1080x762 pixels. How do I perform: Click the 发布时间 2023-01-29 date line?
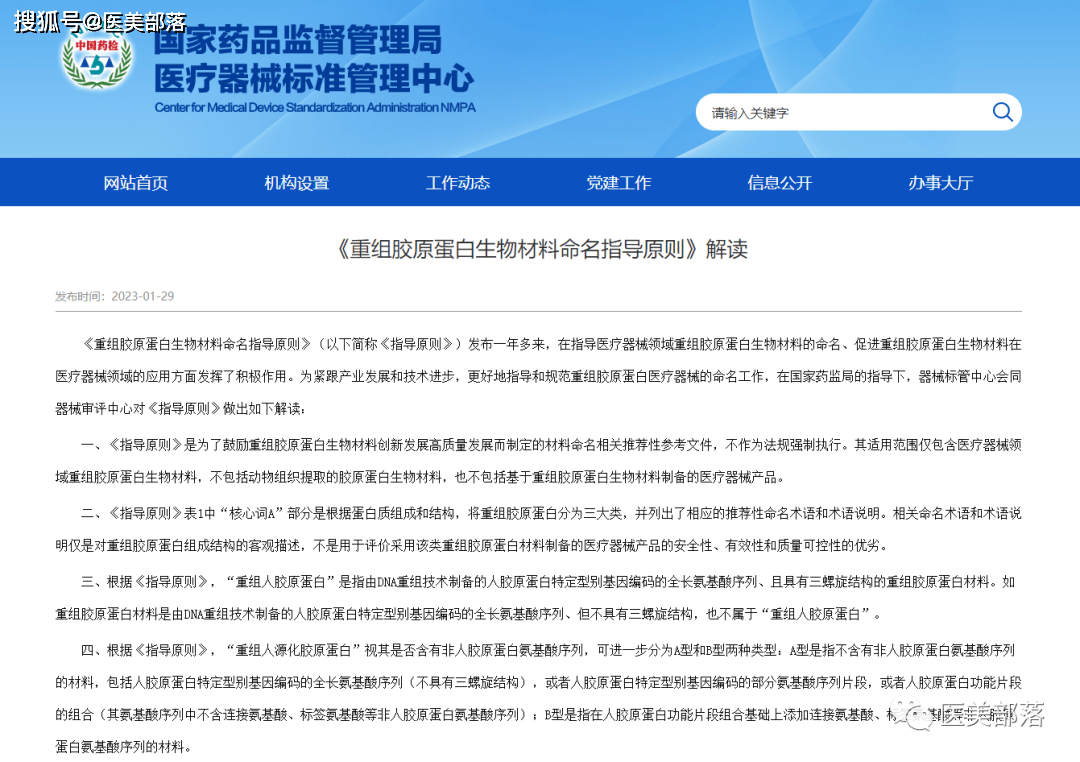115,296
